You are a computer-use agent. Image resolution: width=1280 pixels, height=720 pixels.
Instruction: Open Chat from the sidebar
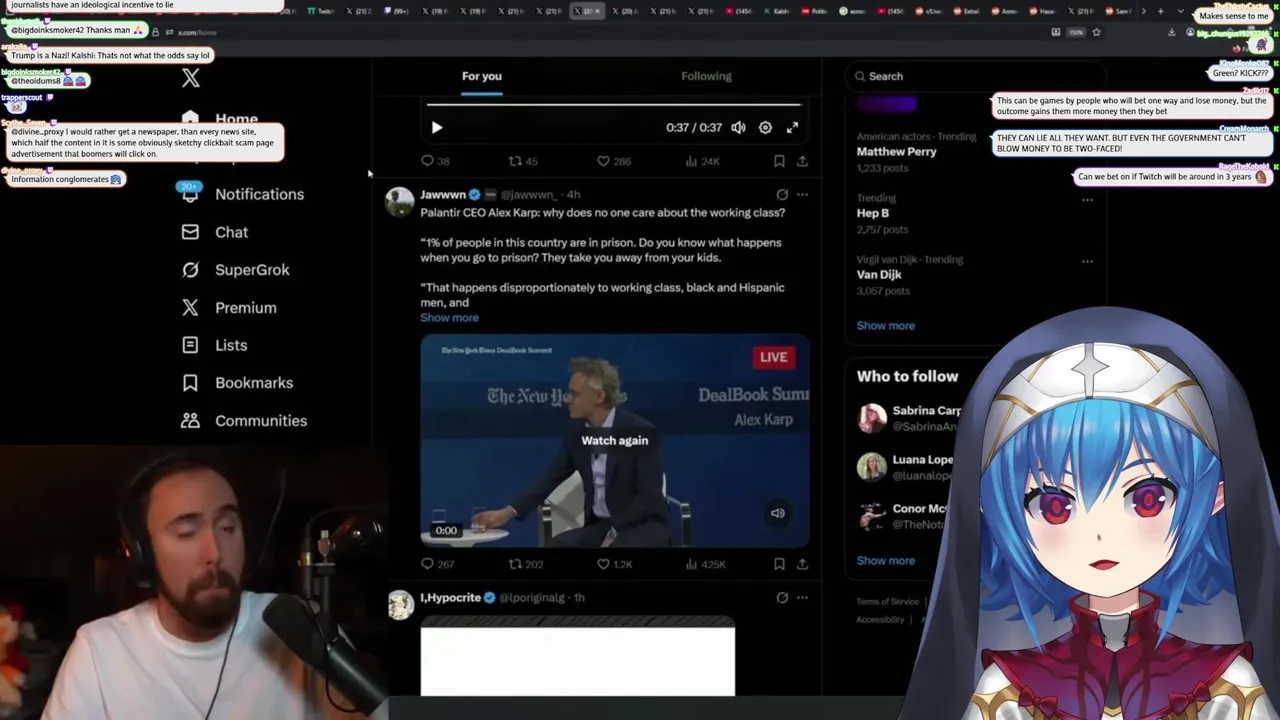[x=214, y=232]
